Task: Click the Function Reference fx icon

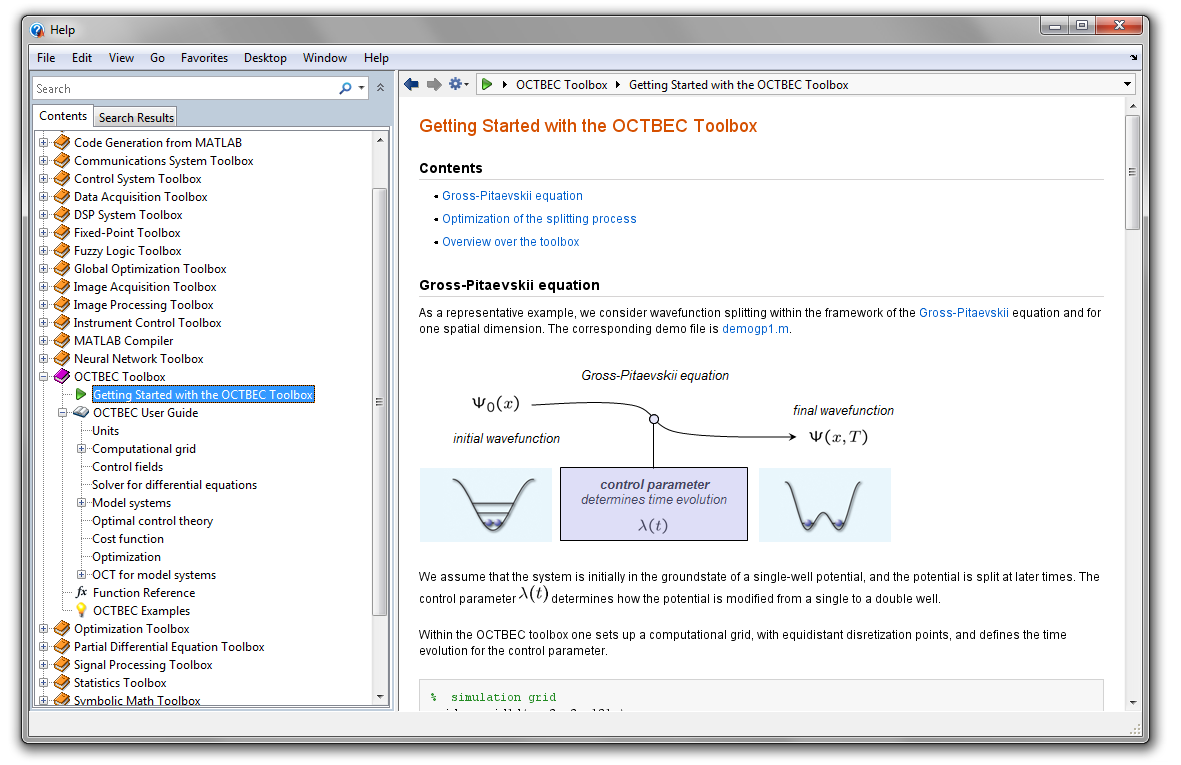Action: tap(81, 593)
